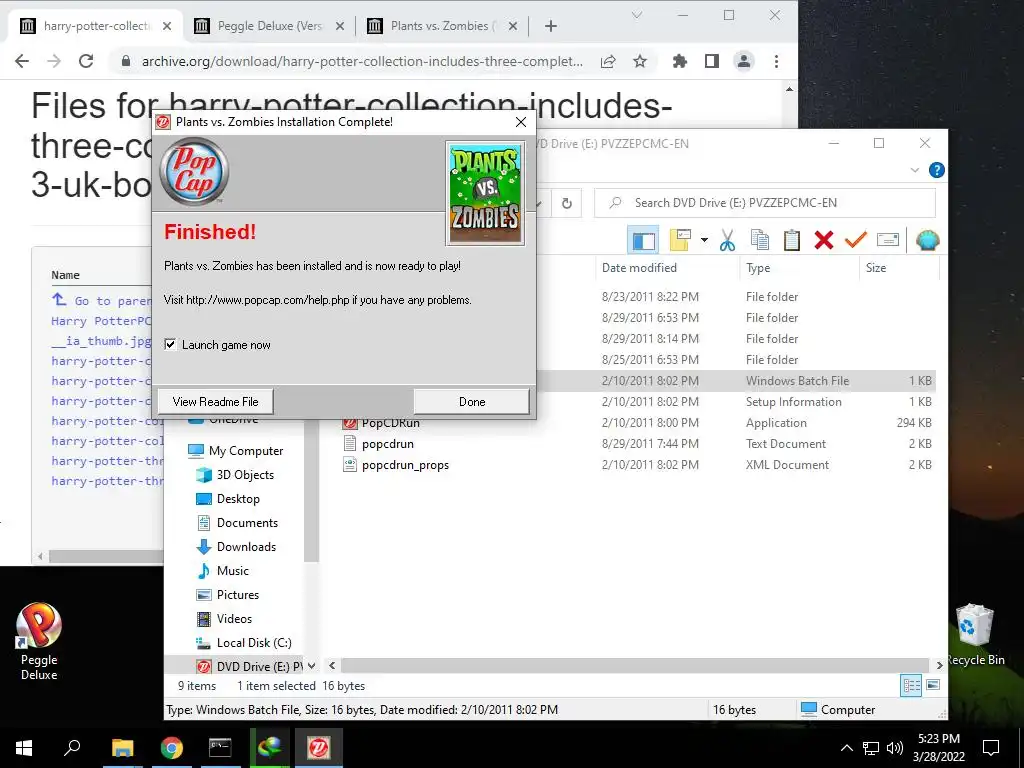1024x768 pixels.
Task: Bookmark the page with star icon
Action: click(640, 61)
